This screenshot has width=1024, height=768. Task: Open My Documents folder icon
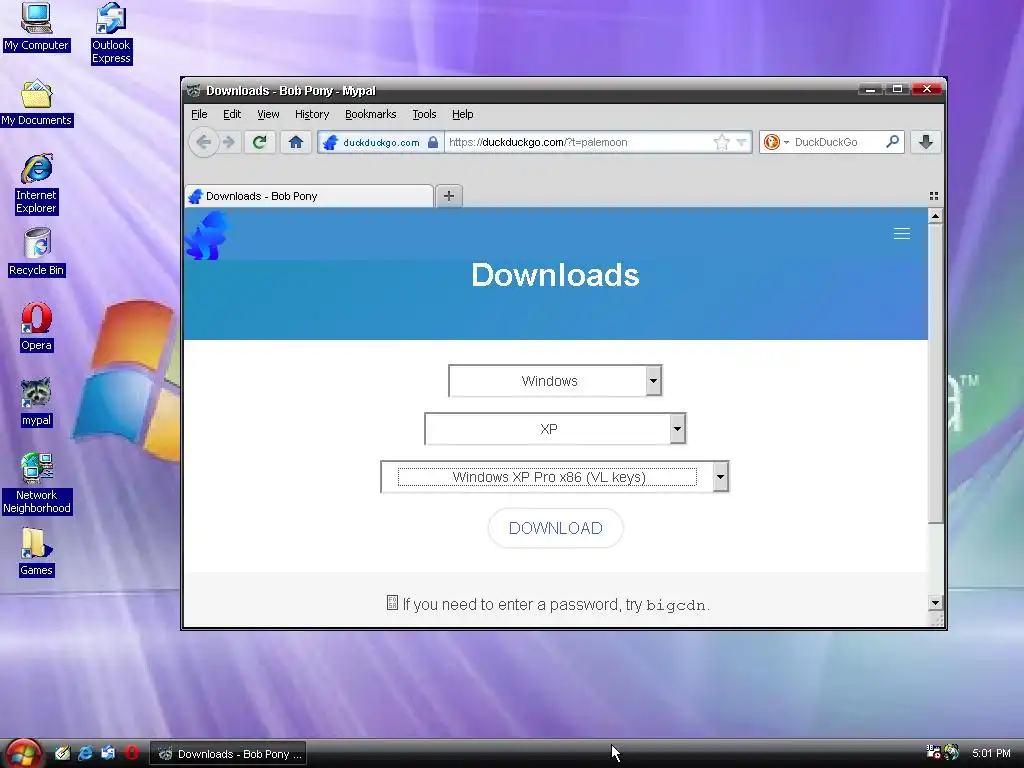point(37,103)
